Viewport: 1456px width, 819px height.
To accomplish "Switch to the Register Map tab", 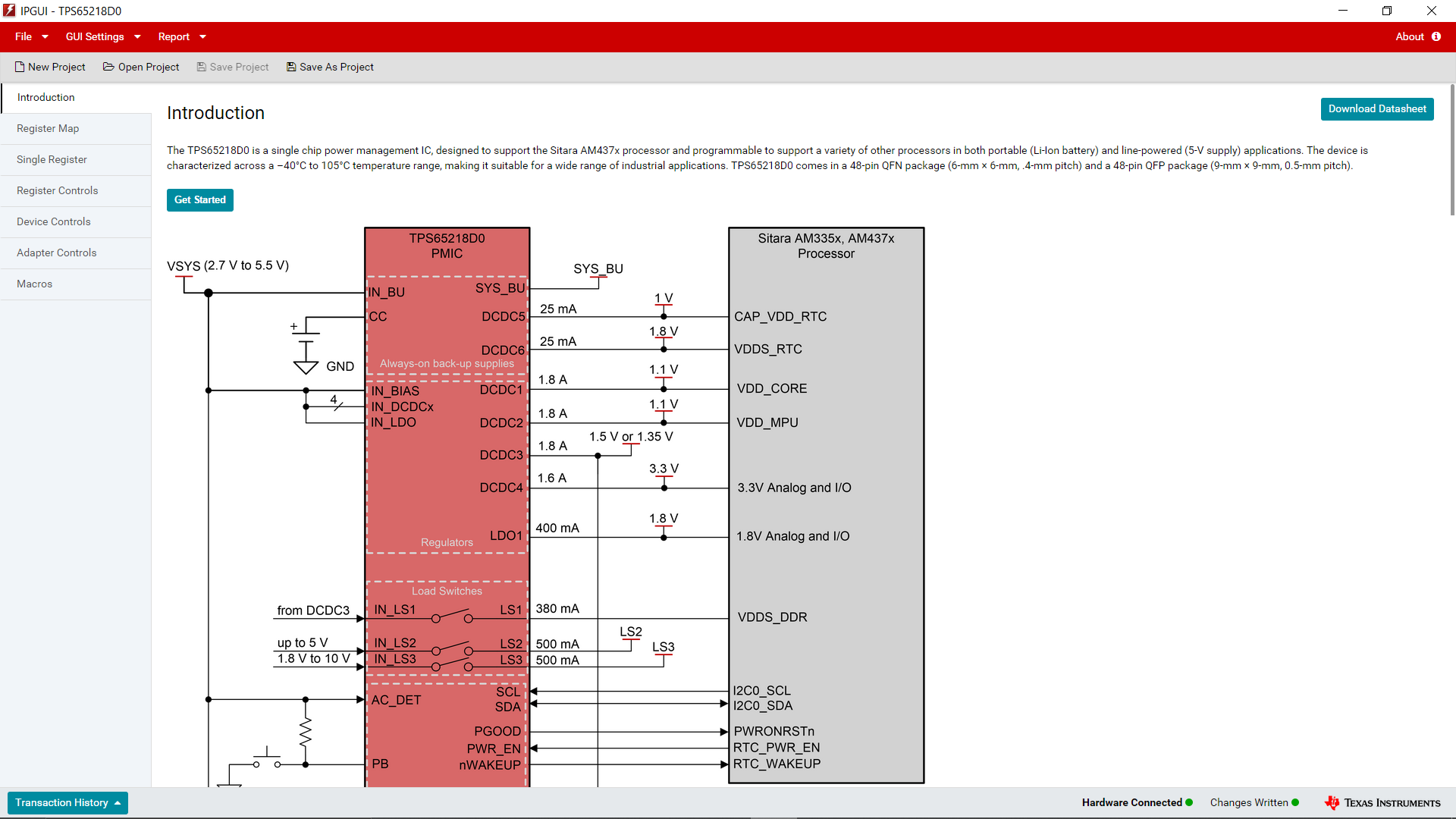I will click(48, 128).
